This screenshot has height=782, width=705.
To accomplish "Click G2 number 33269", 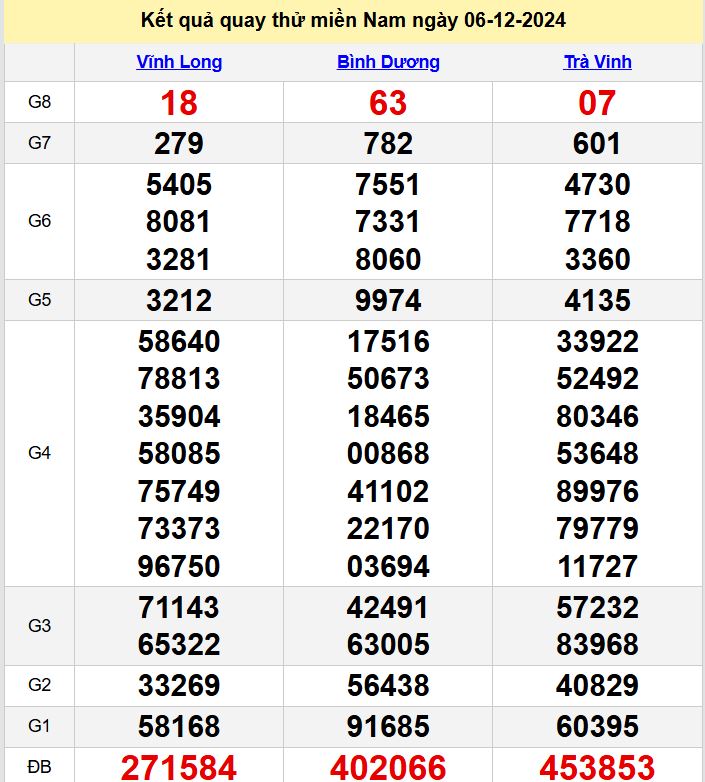I will 179,685.
